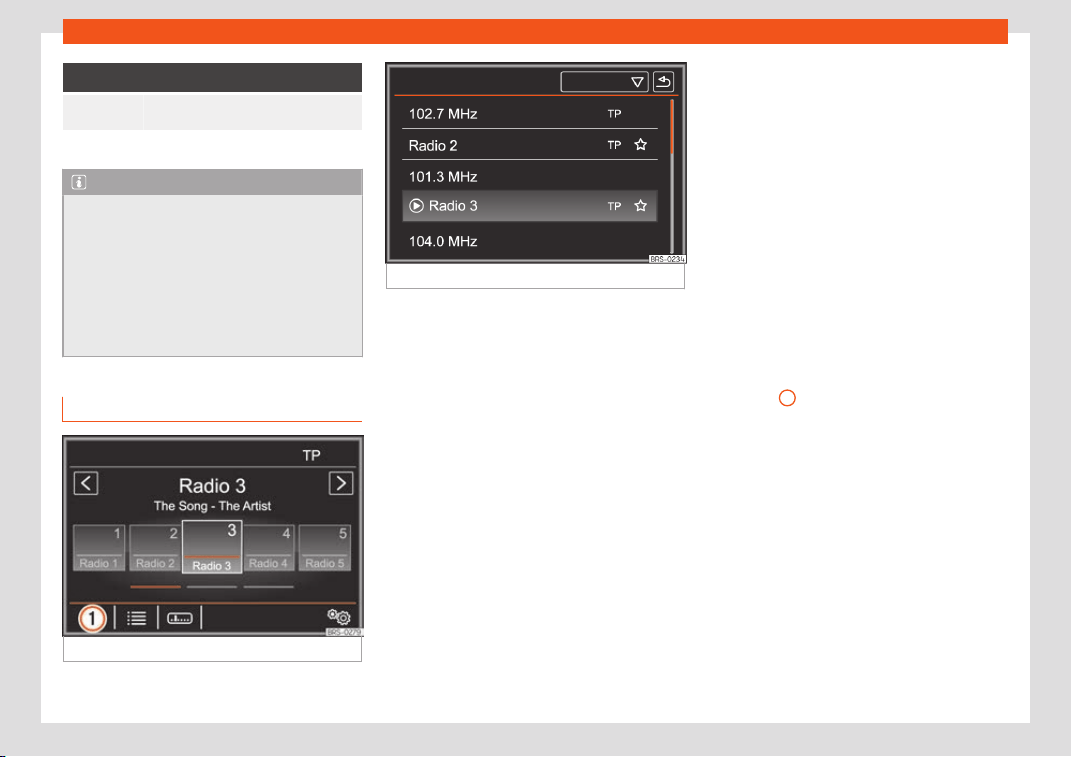Click play icon next to Radio 3

click(x=416, y=206)
